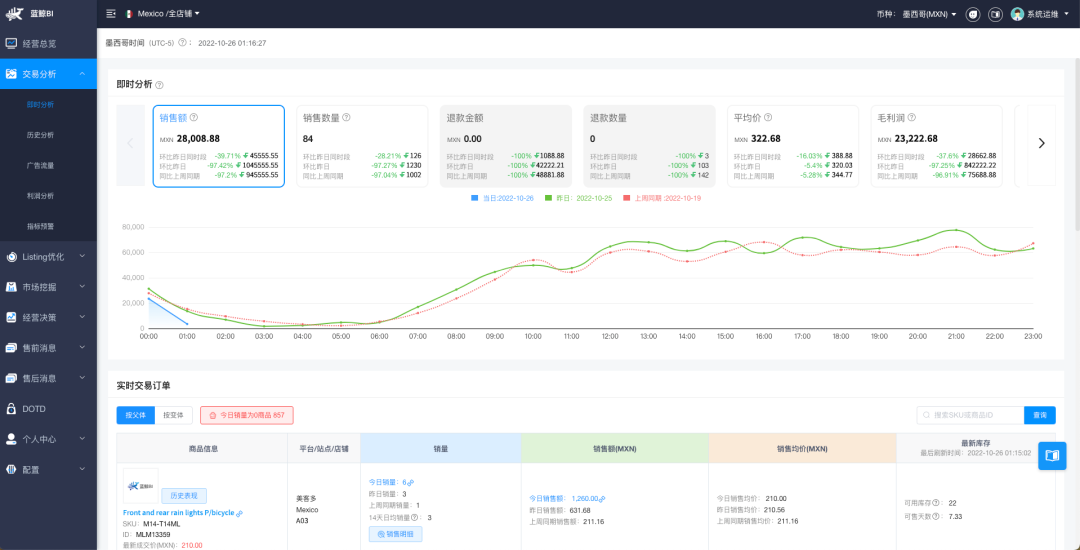Filter by 今日销量为0商品 857
Screen dimensions: 1080x550
click(x=247, y=415)
